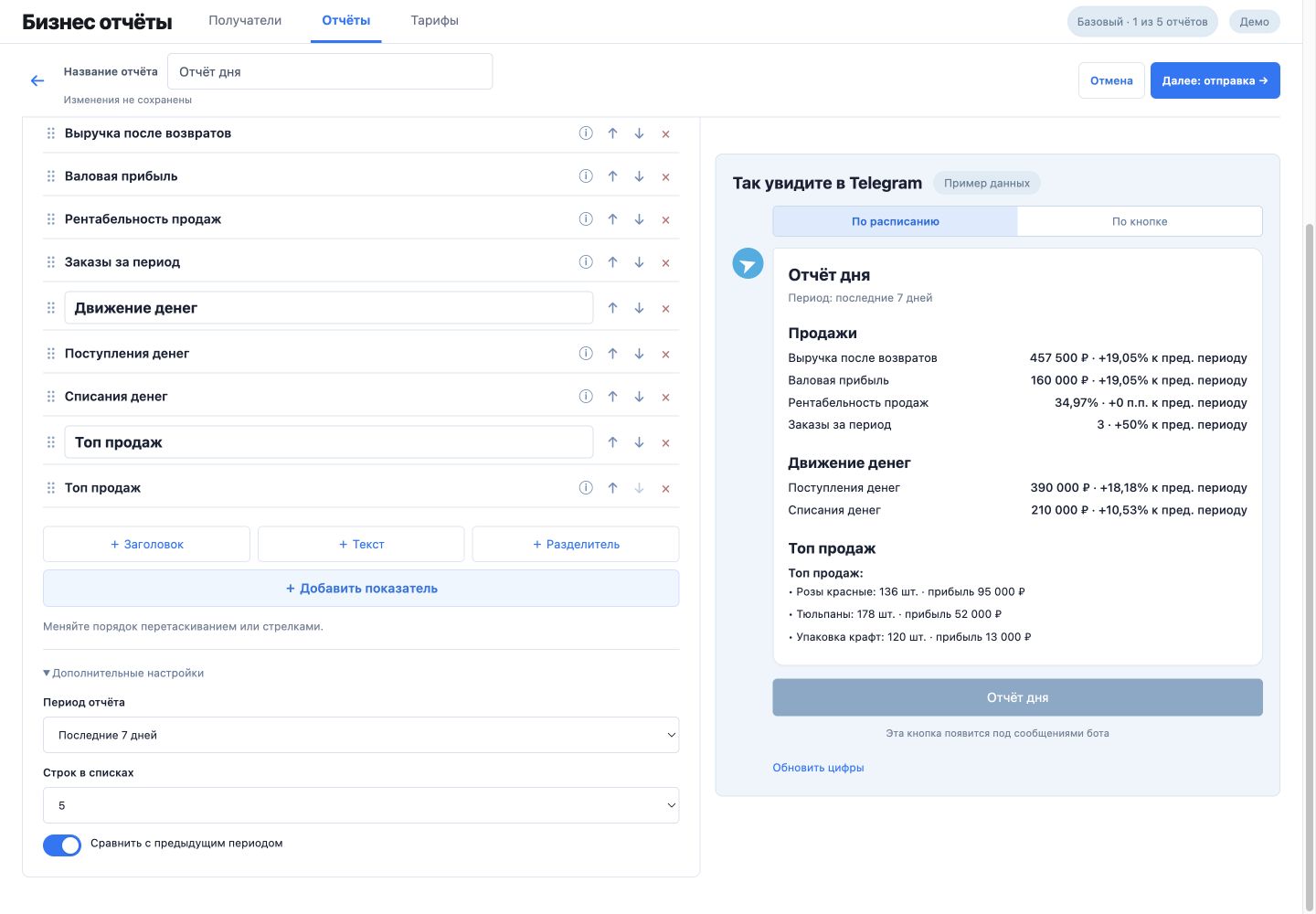Click the Далее: отправка button
The width and height of the screenshot is (1316, 914).
pyautogui.click(x=1215, y=80)
